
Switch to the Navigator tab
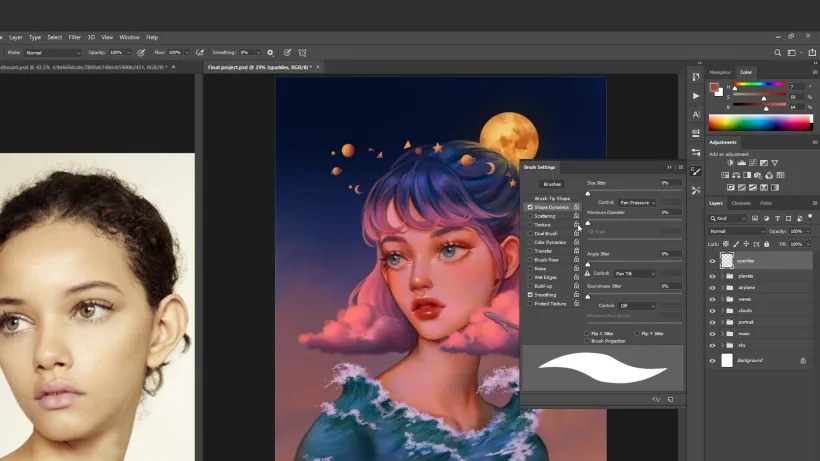(x=720, y=72)
